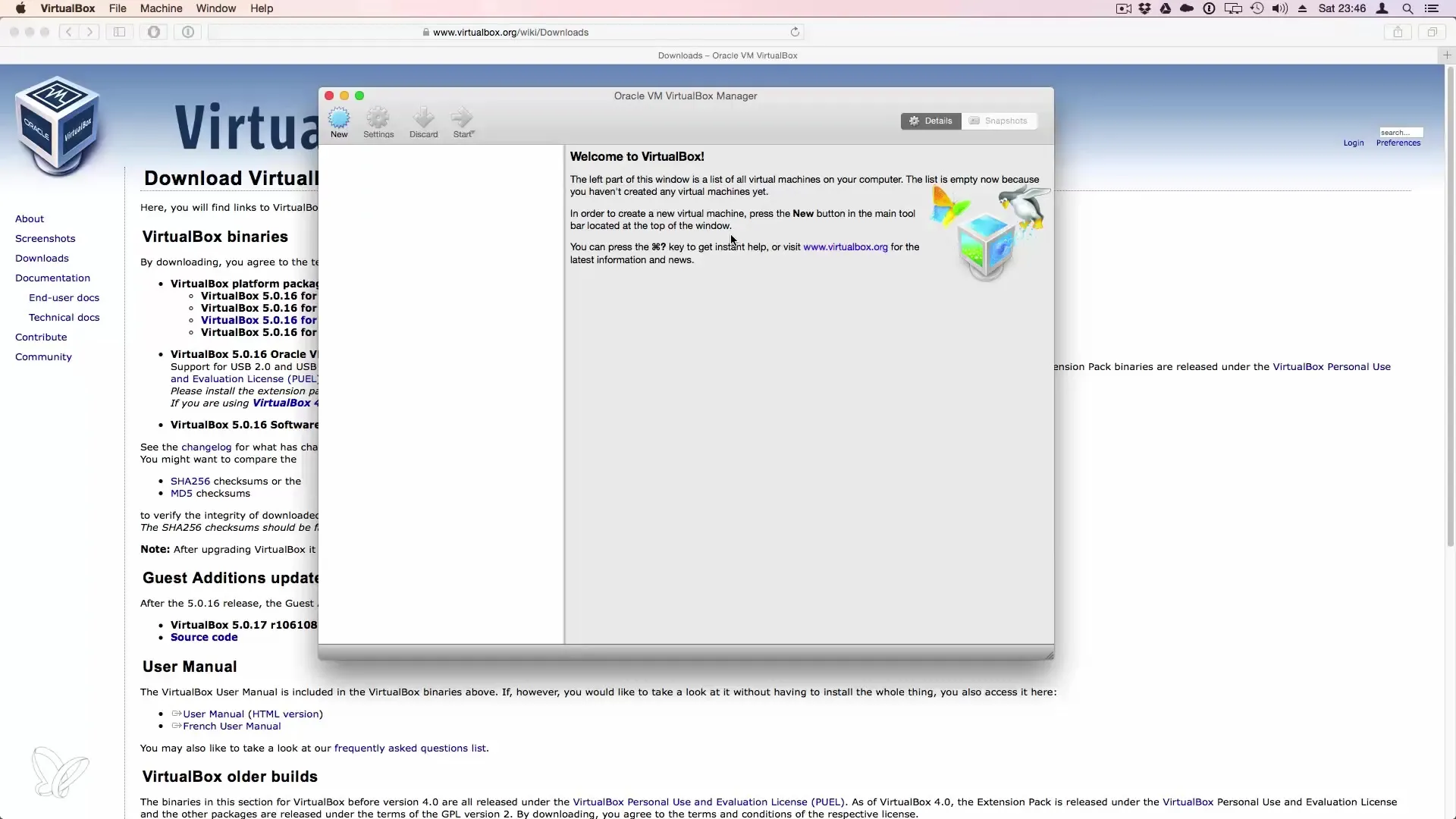
Task: Click the volume menu bar icon
Action: click(1280, 8)
